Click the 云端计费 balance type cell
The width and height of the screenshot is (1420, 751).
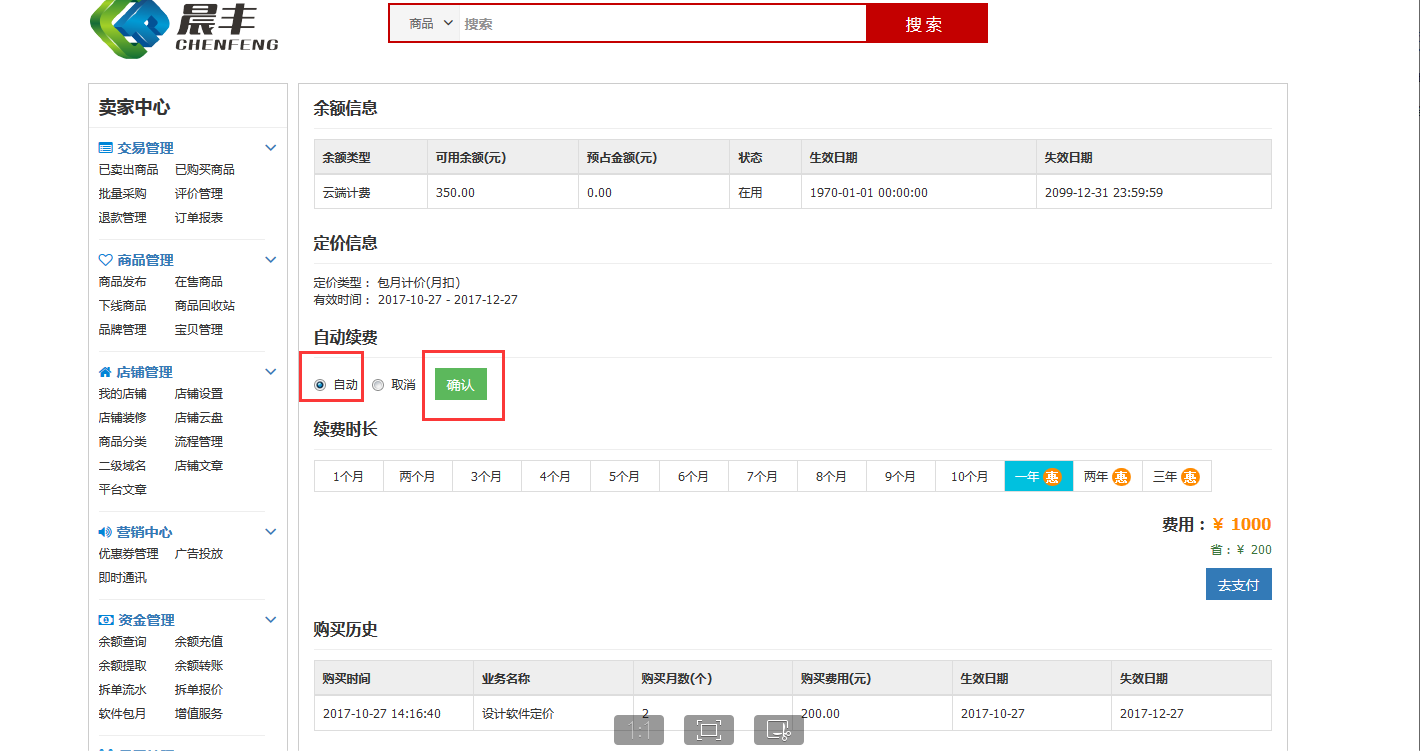[x=371, y=192]
